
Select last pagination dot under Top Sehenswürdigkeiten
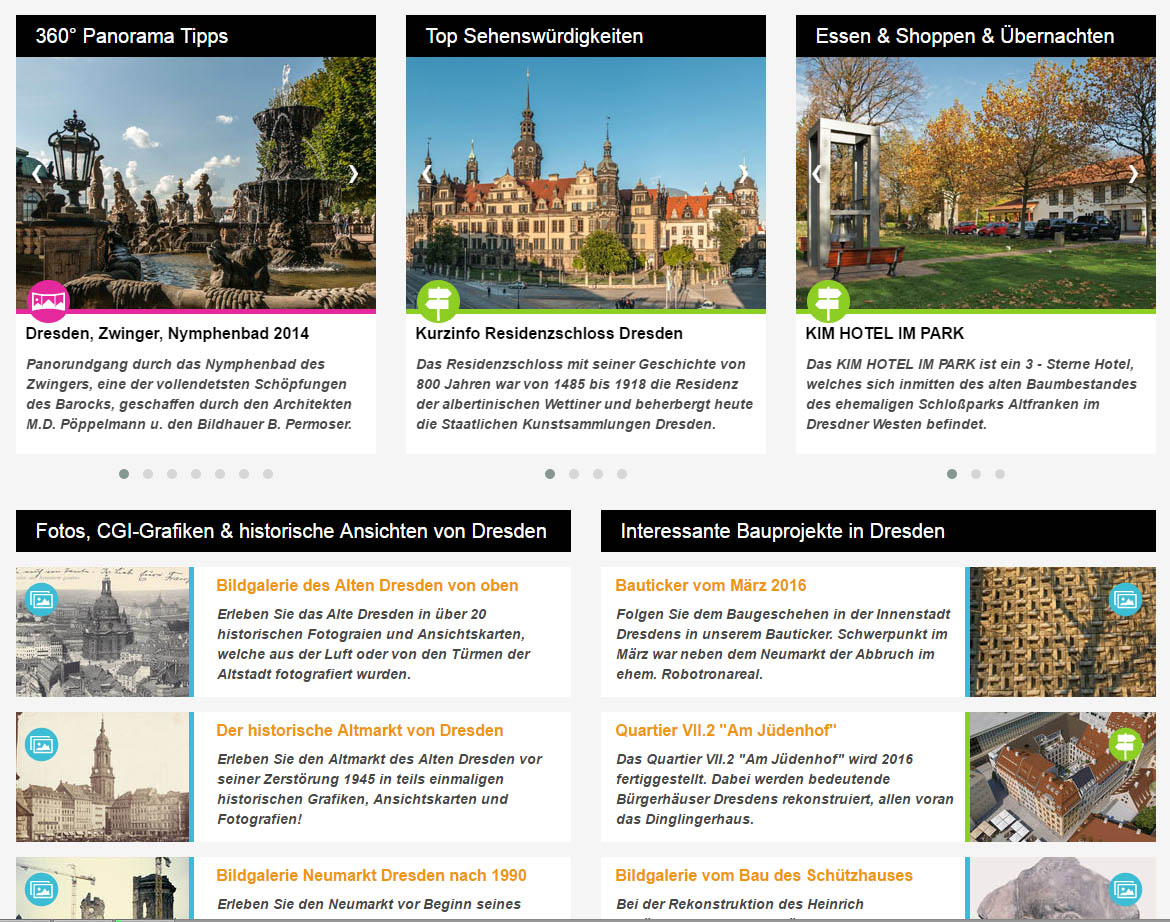pos(622,474)
